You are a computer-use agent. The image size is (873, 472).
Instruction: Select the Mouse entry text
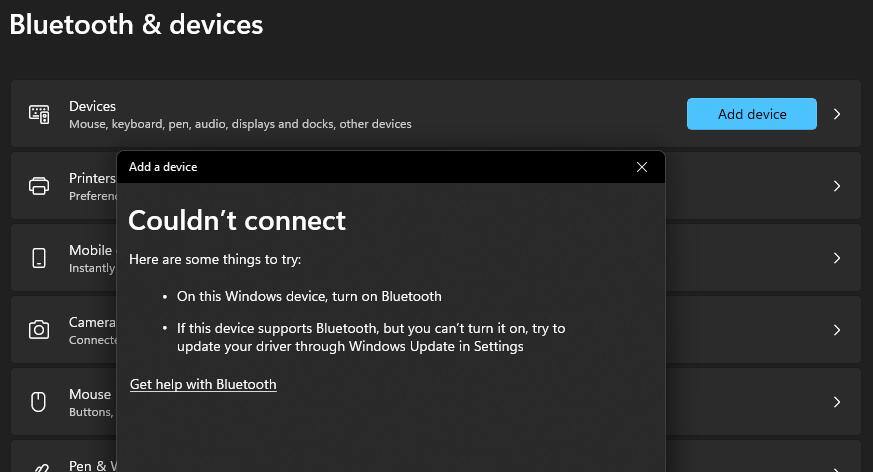click(x=90, y=394)
